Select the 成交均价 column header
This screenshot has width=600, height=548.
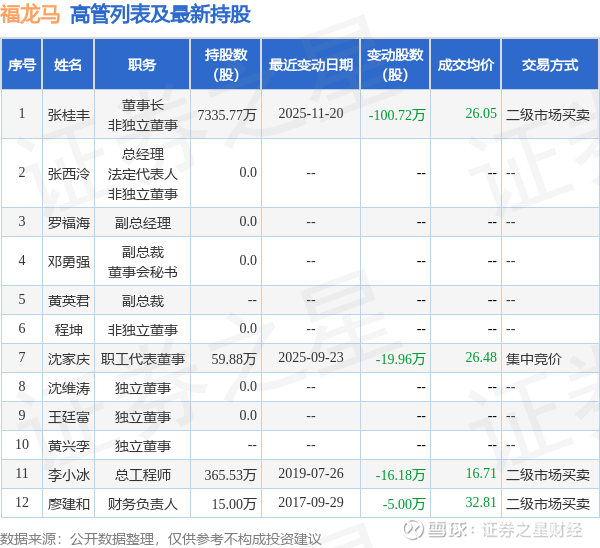465,64
